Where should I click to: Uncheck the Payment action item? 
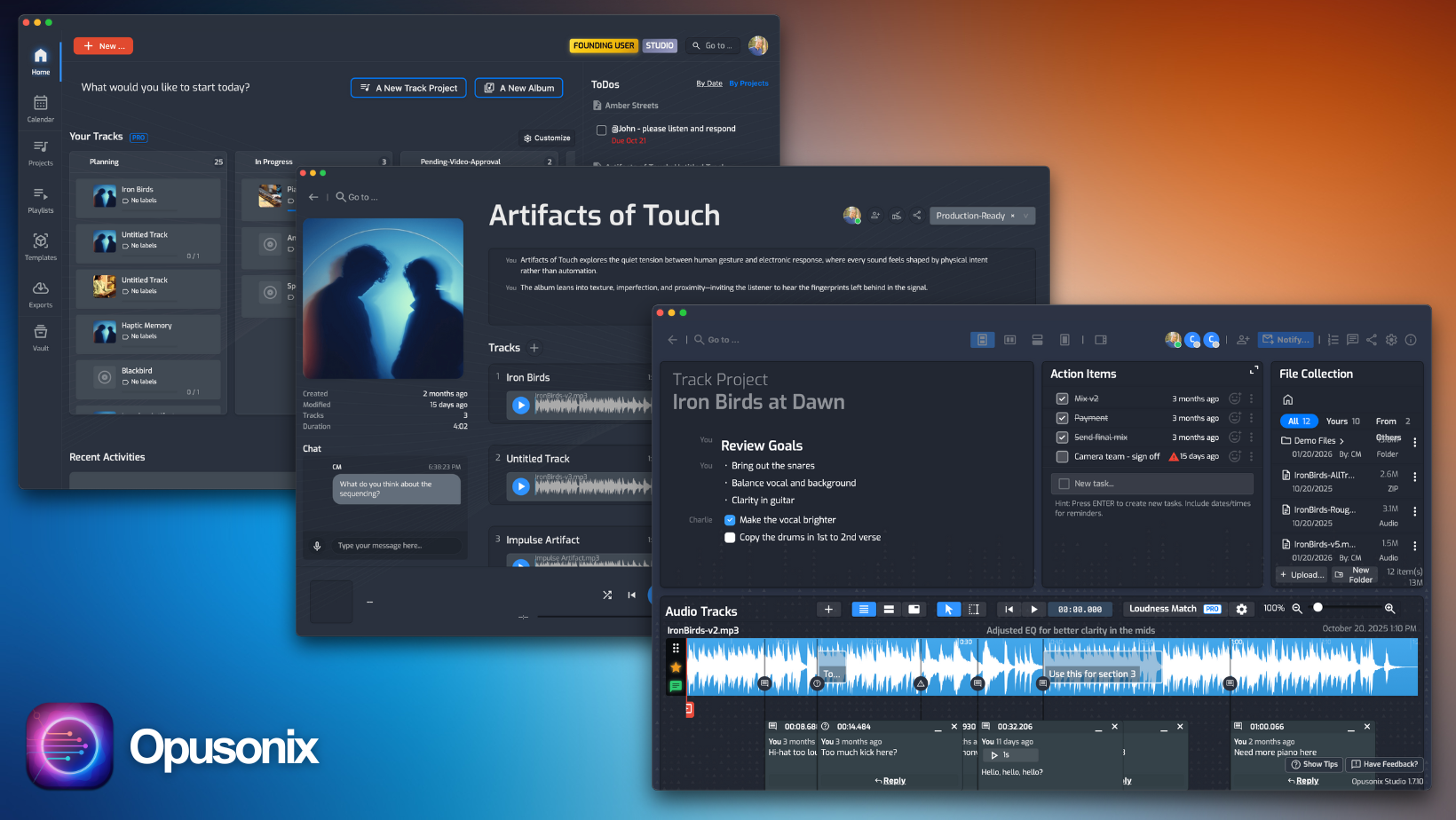click(1062, 418)
